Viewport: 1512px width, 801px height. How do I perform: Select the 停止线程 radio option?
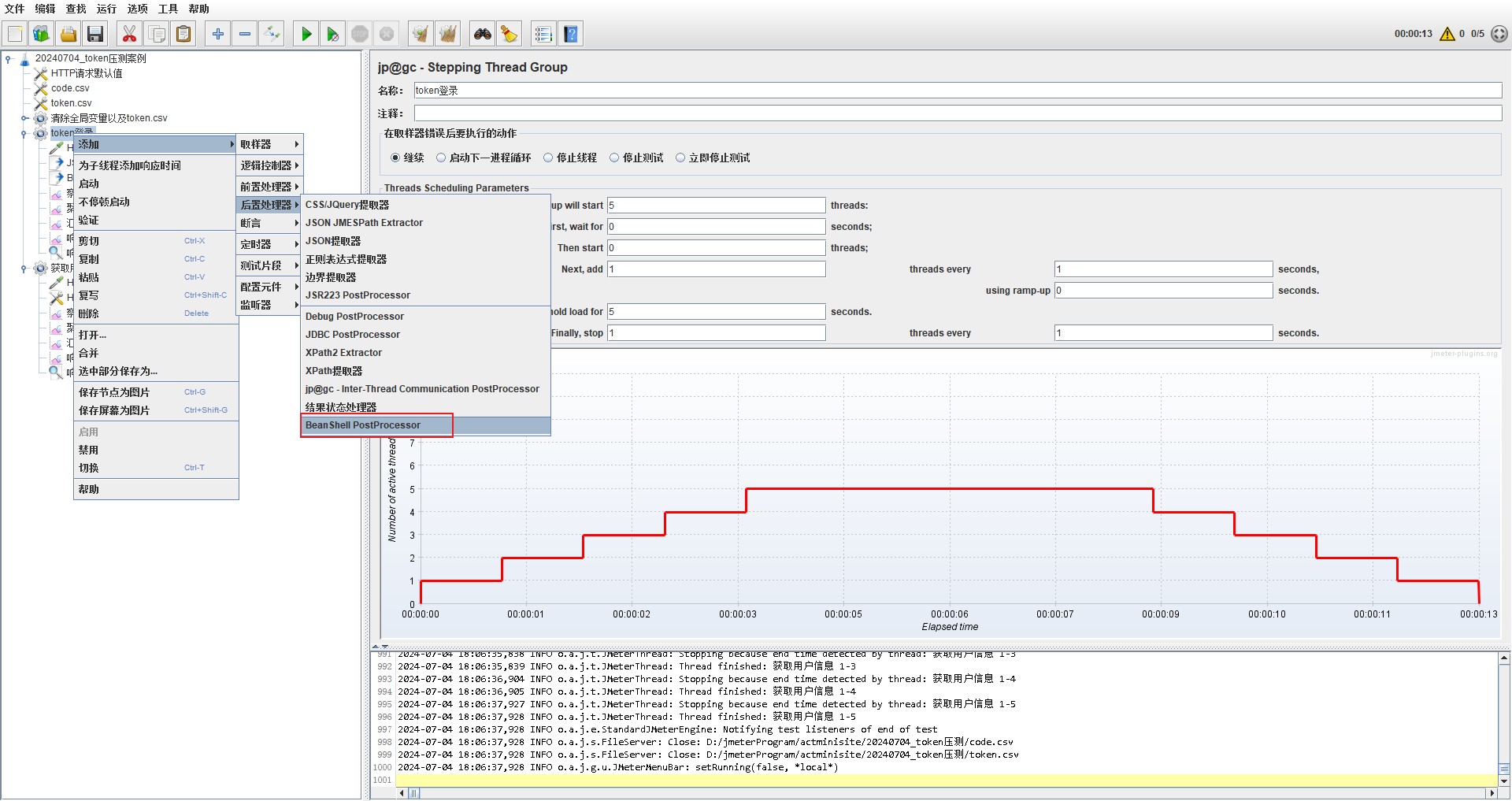point(548,158)
